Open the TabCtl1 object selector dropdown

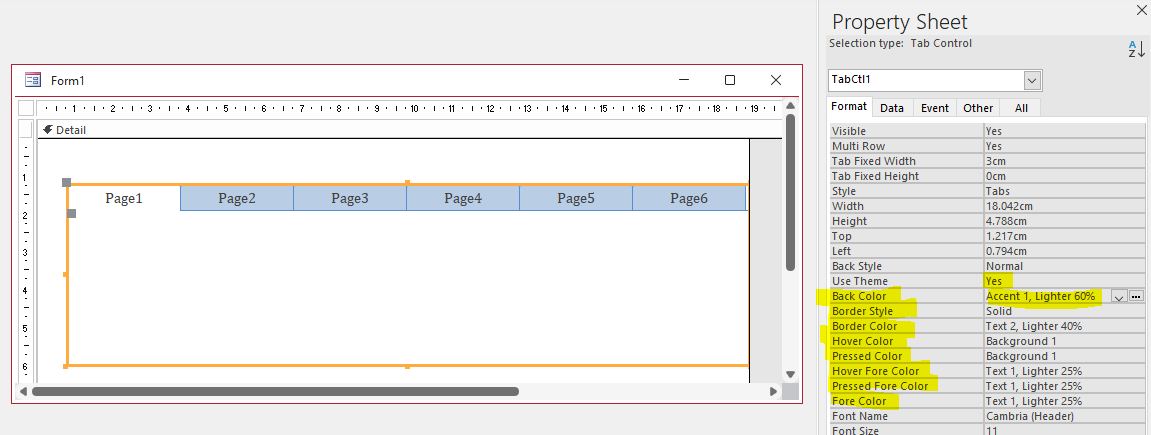pos(1033,80)
